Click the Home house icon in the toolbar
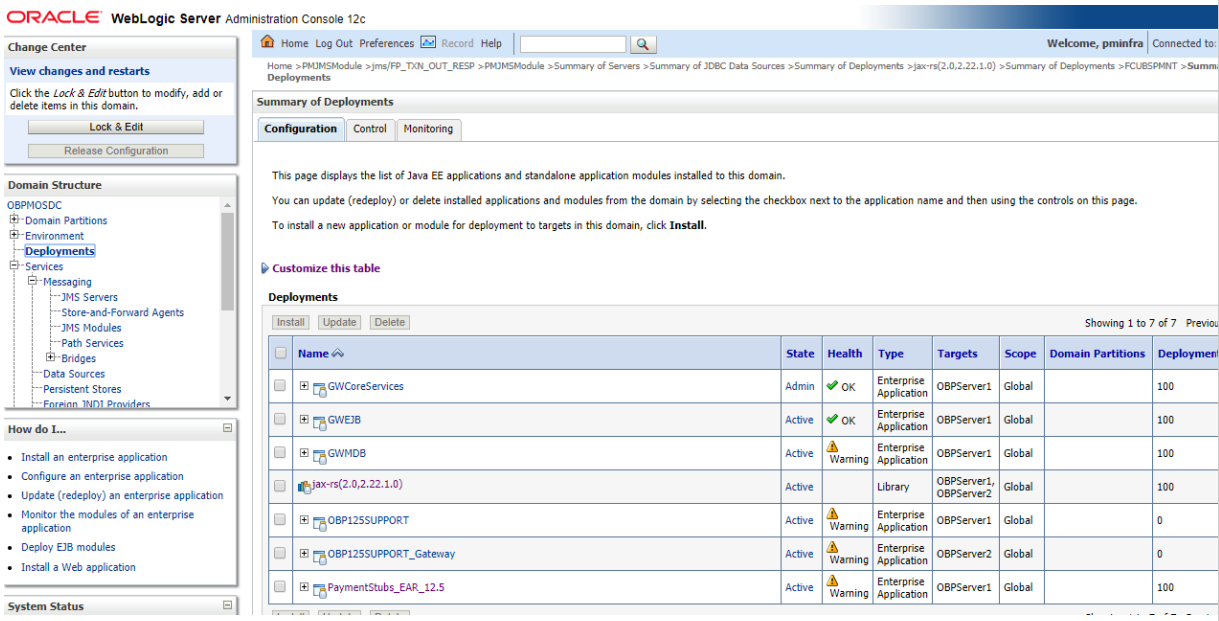The height and width of the screenshot is (621, 1219). (x=267, y=42)
